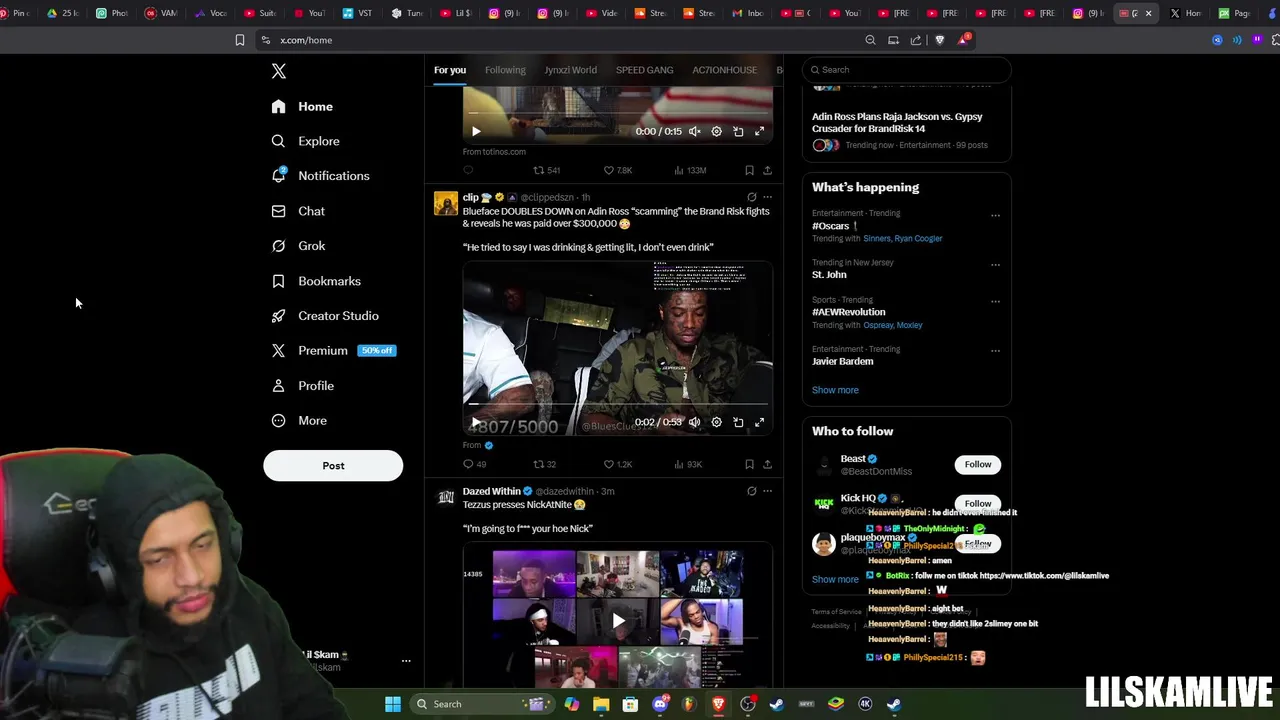The width and height of the screenshot is (1280, 720).
Task: Go to Home in sidebar
Action: (302, 106)
